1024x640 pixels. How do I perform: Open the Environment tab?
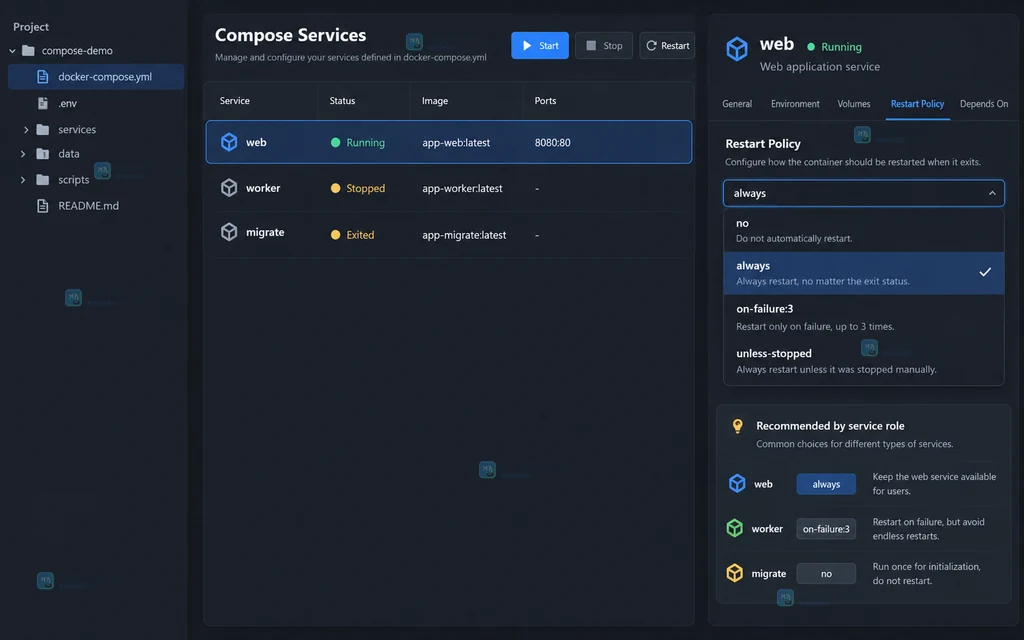click(x=795, y=104)
